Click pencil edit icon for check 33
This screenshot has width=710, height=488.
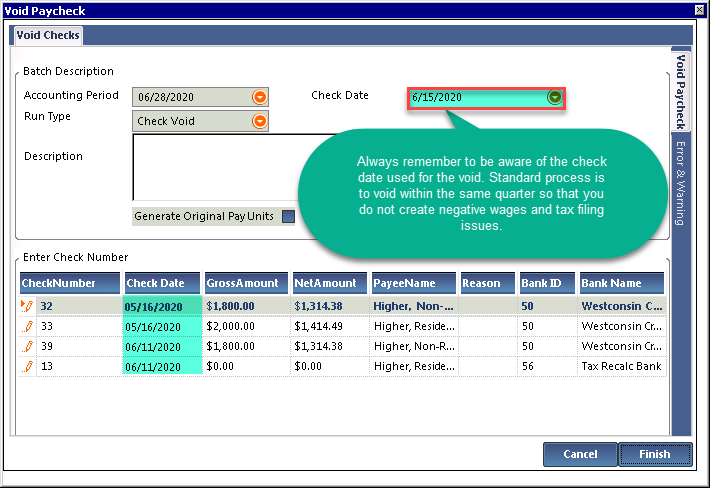(28, 326)
